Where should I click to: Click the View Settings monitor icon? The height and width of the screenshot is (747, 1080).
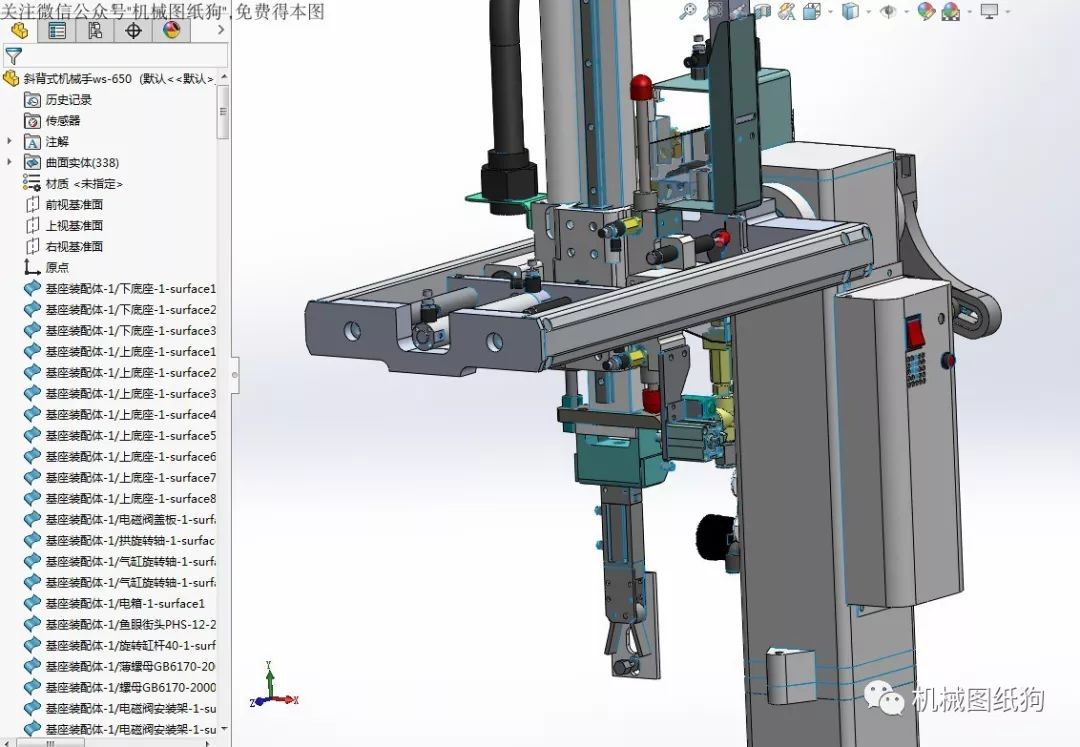tap(990, 11)
